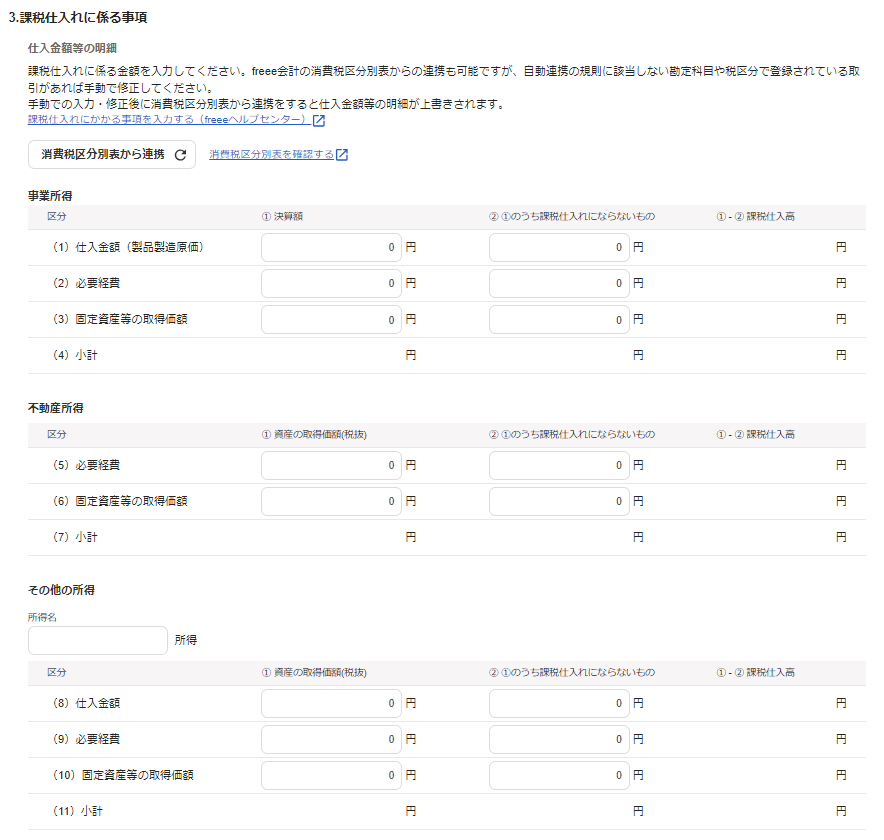Focus 課税仕入れにならないもの field for (1) 仕入金額
884x840 pixels.
point(559,247)
